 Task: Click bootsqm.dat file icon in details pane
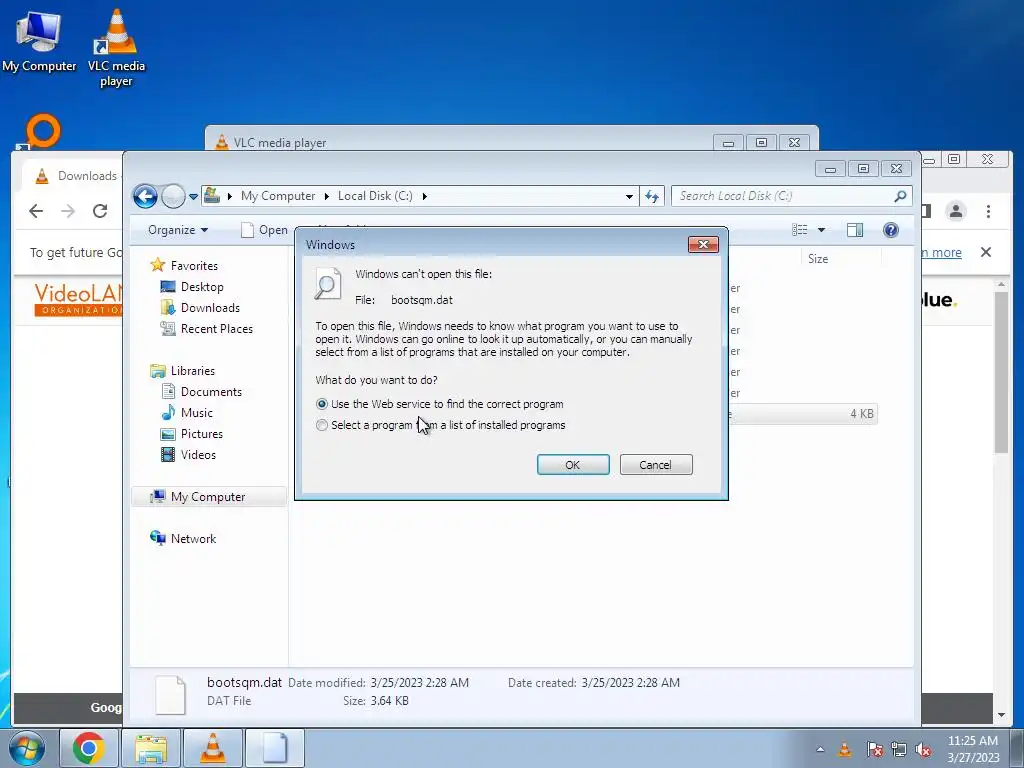170,696
